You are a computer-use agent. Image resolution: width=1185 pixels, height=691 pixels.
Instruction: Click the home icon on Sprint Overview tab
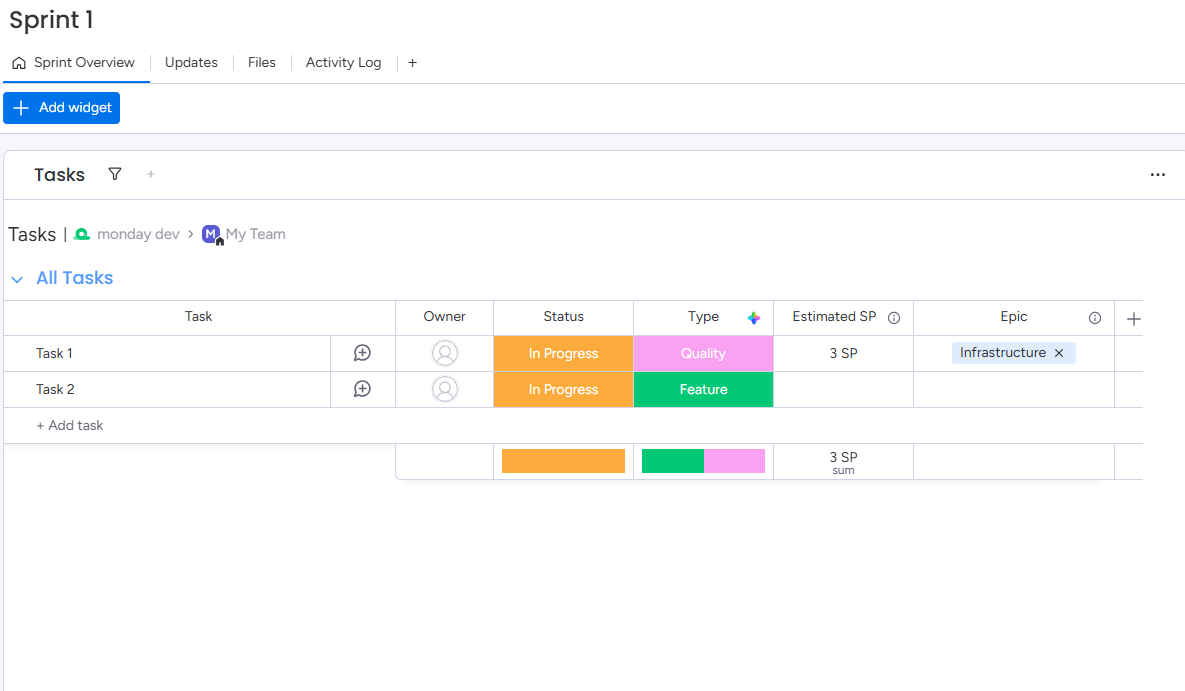[x=18, y=62]
